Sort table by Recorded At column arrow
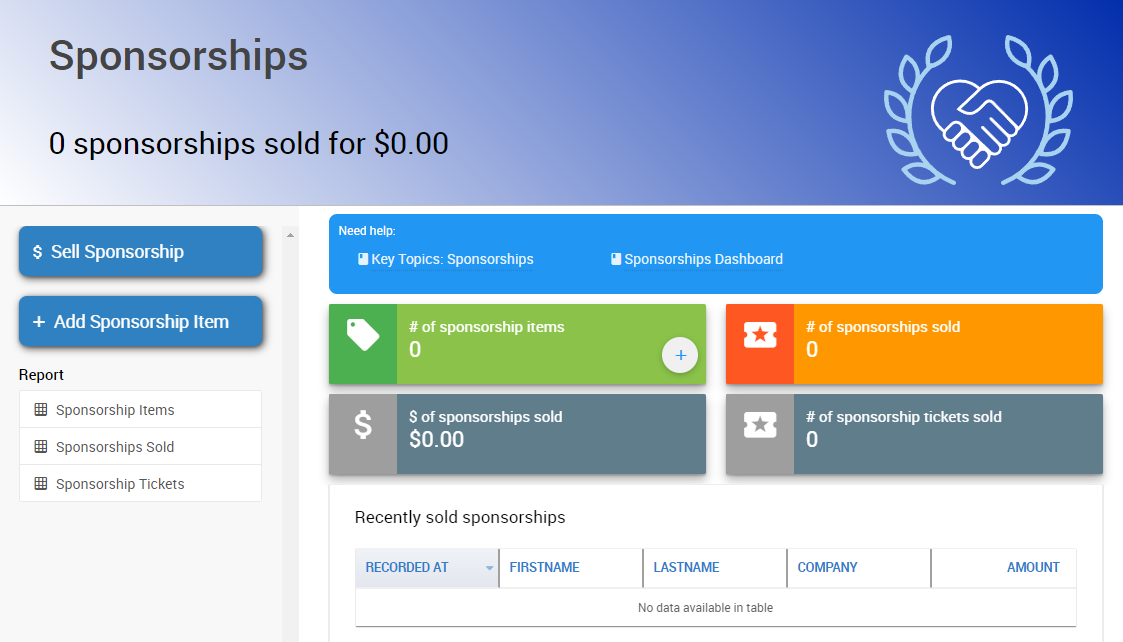 click(490, 568)
